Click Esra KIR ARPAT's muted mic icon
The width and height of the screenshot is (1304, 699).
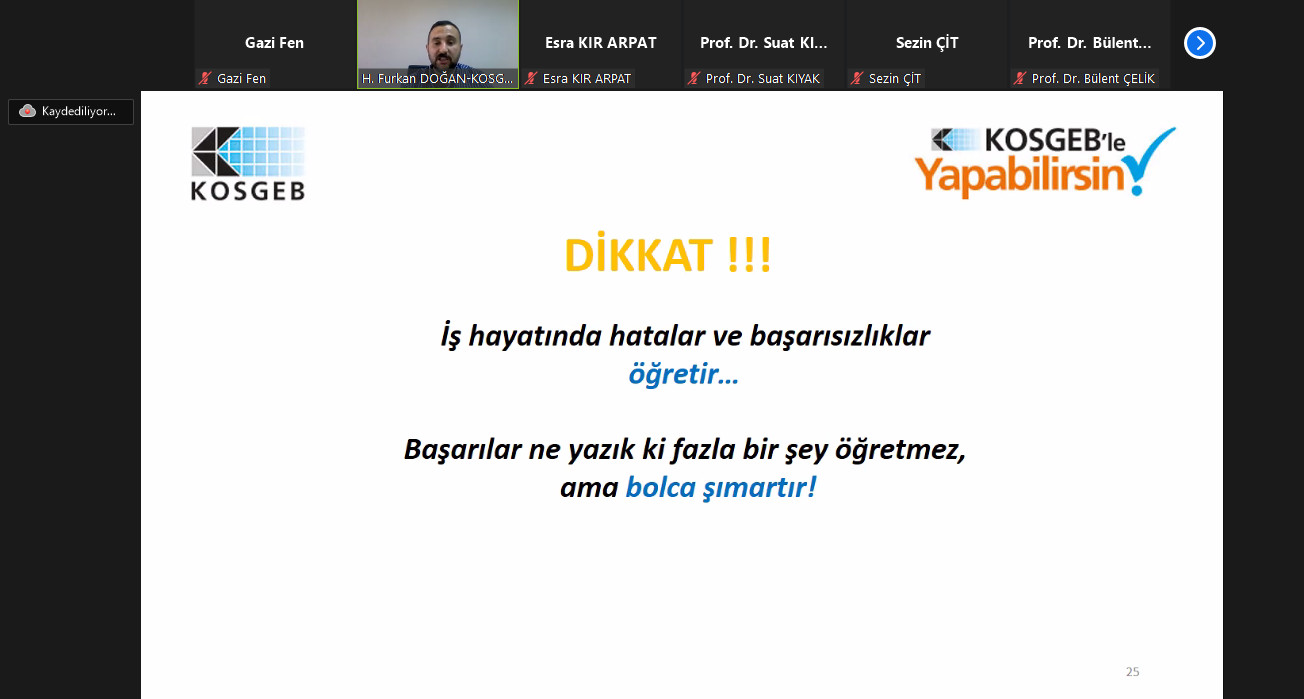click(x=531, y=78)
